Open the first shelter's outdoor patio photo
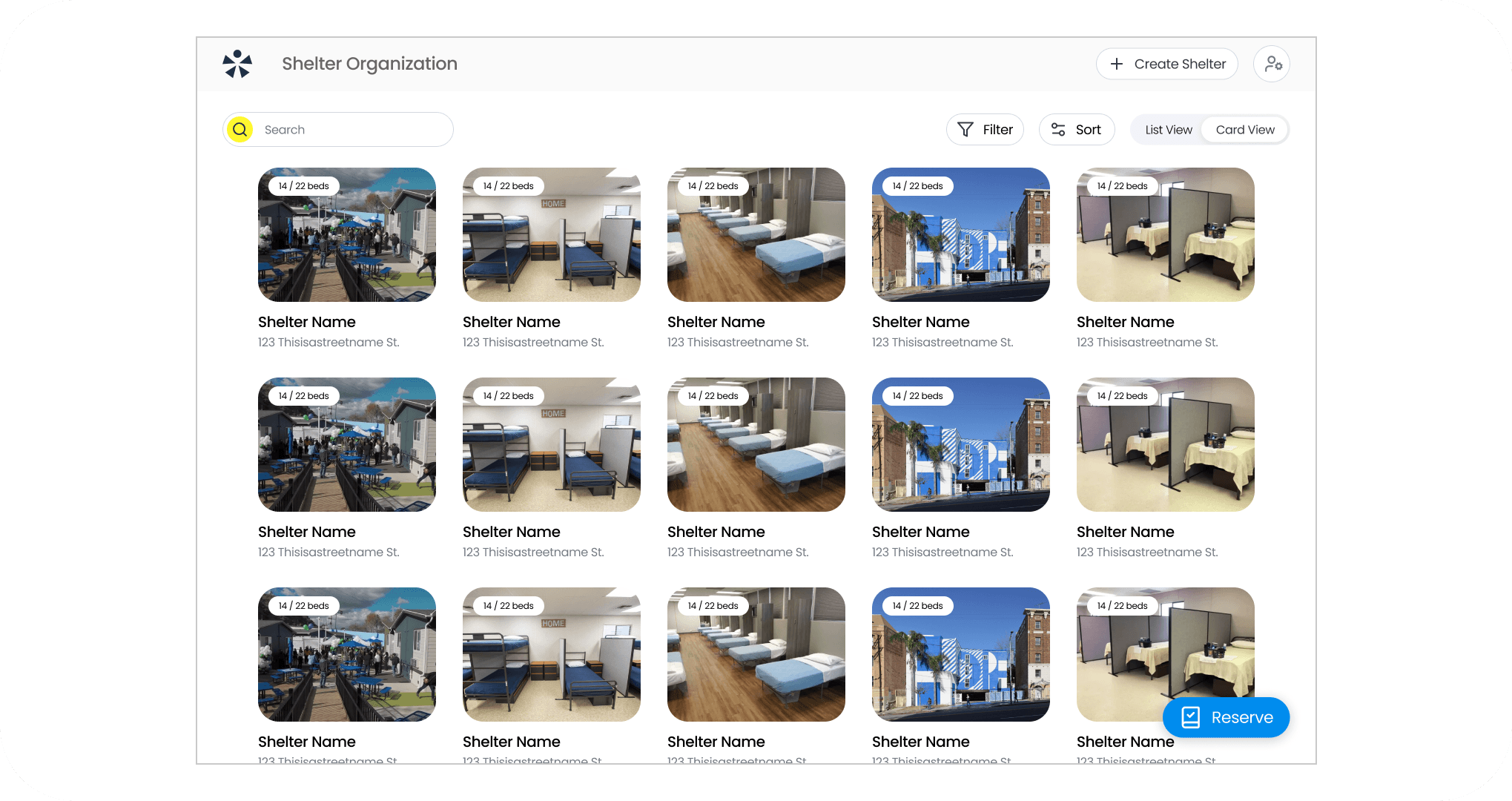This screenshot has height=801, width=1512. [346, 243]
